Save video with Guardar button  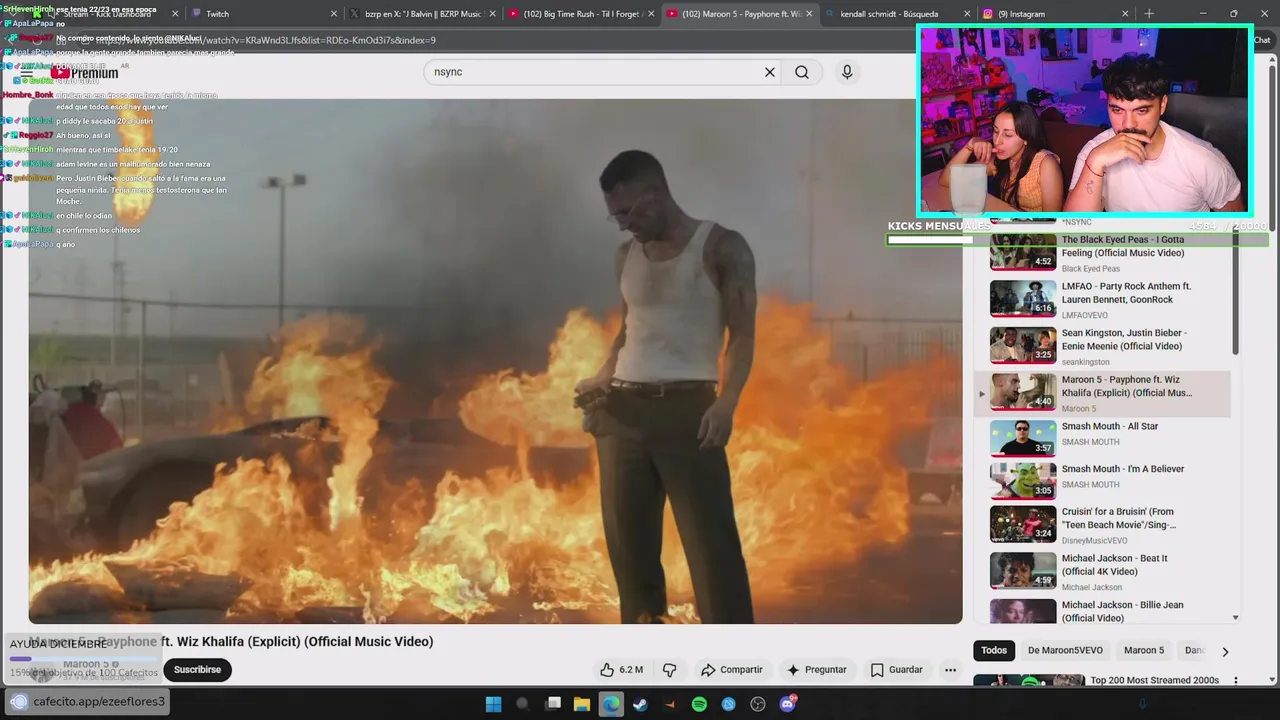click(x=896, y=670)
